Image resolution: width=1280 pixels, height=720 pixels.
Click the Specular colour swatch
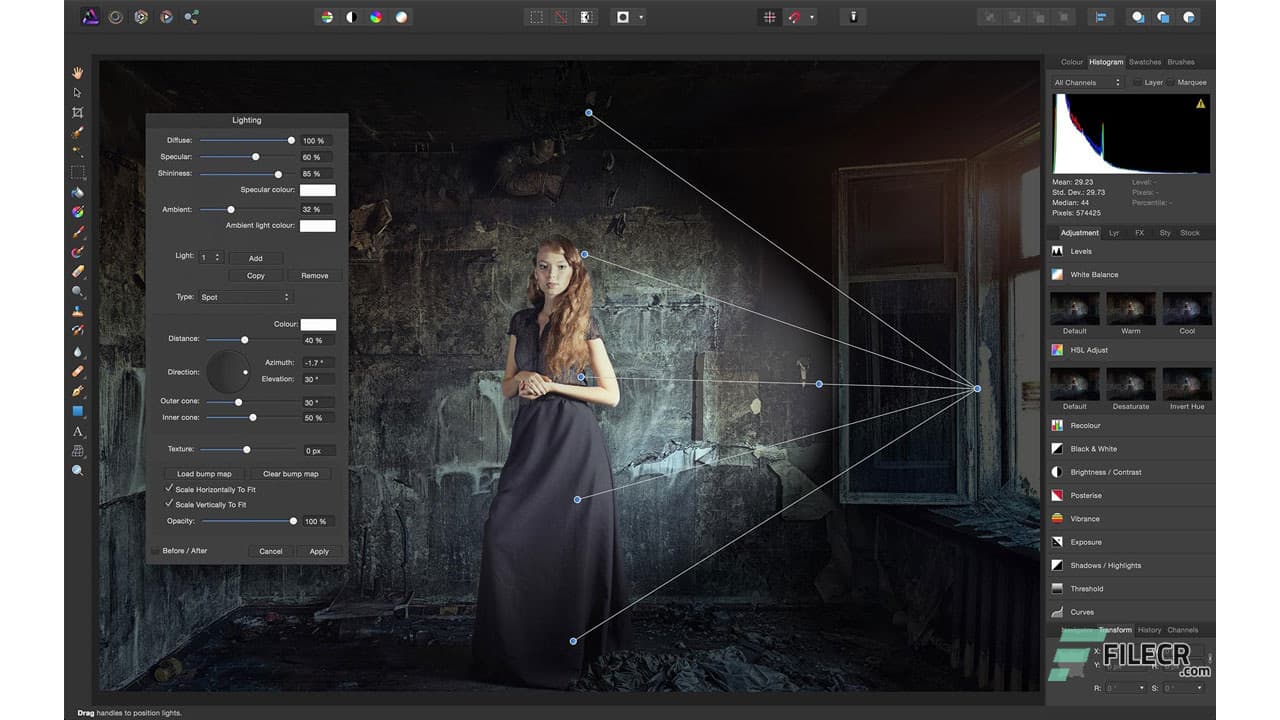(318, 189)
